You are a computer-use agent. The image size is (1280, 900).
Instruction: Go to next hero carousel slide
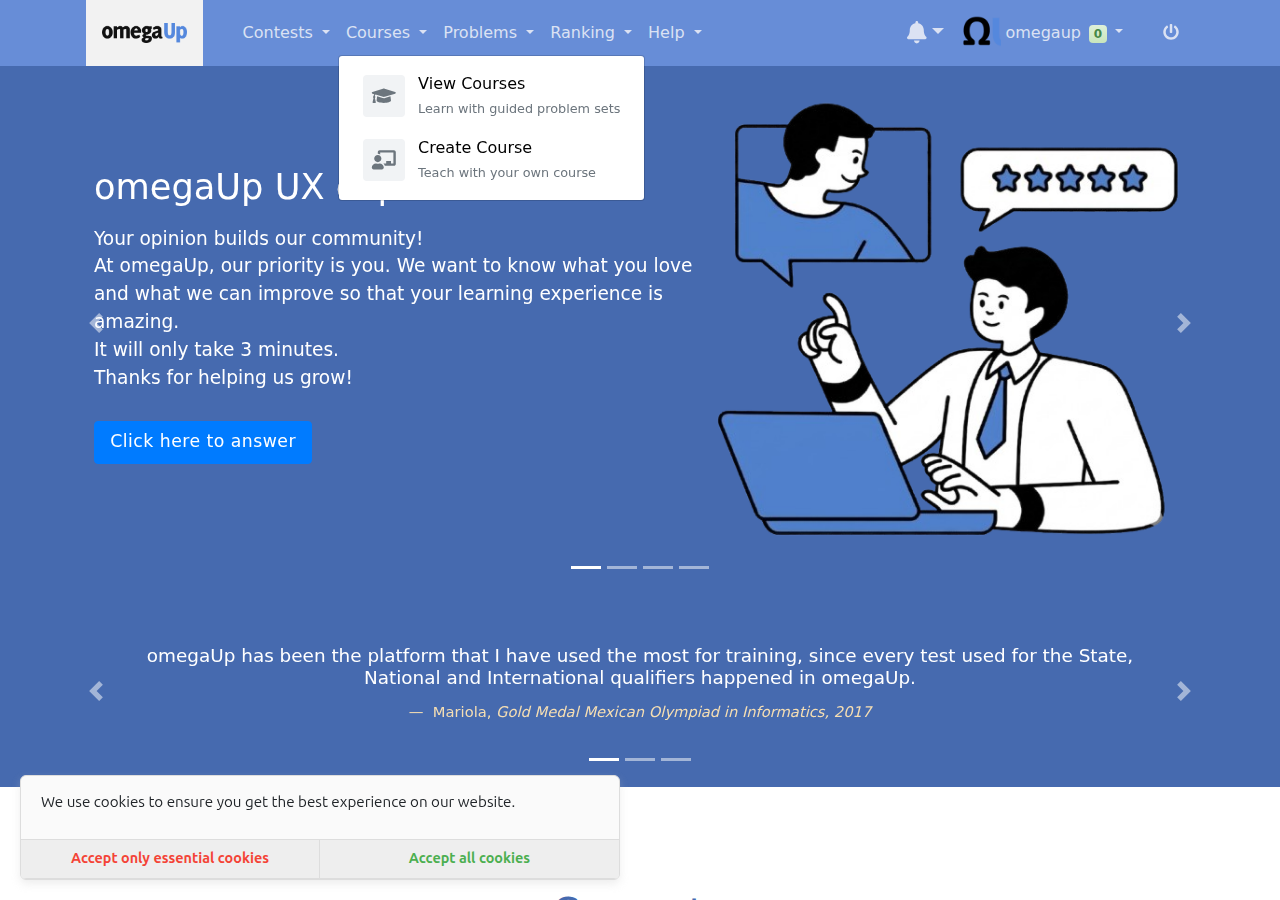click(x=1184, y=323)
